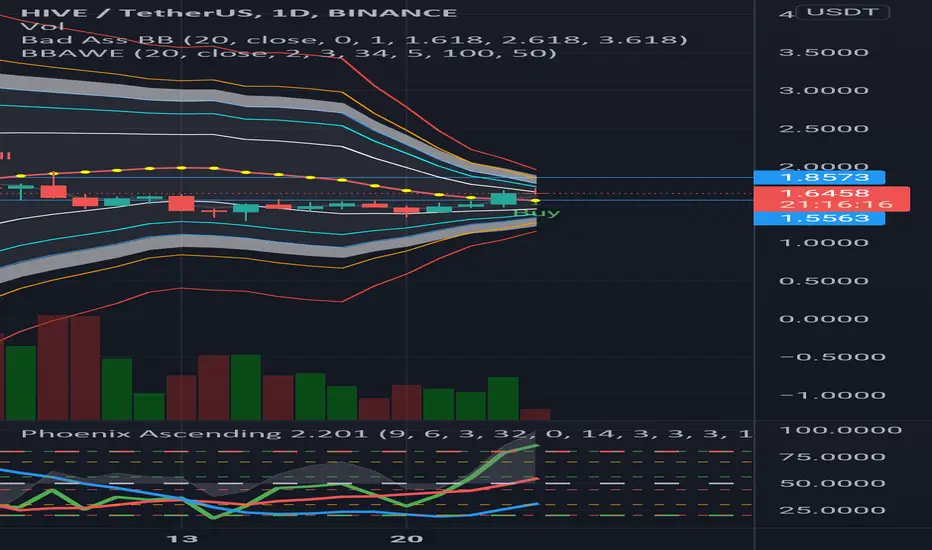Click the 20 date label on time axis
This screenshot has width=932, height=550.
click(x=407, y=539)
